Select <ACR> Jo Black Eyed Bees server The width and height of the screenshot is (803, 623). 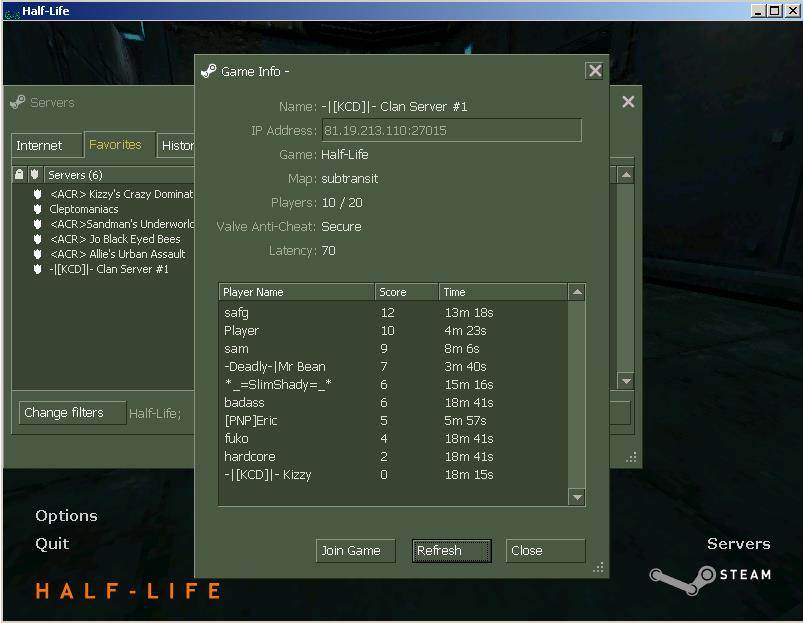(x=115, y=239)
